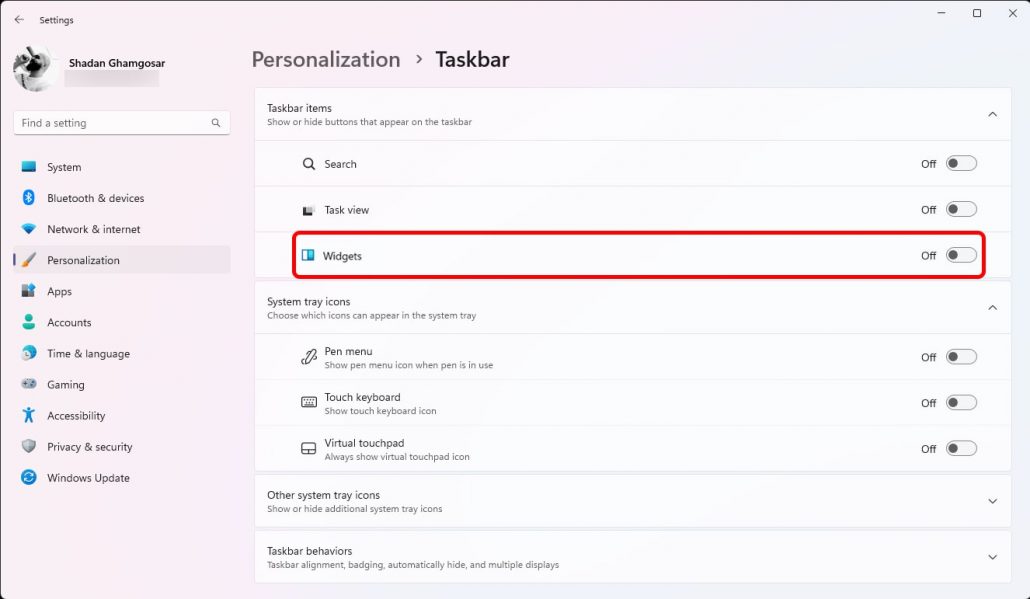
Task: Go back to Personalization via breadcrumb
Action: click(326, 60)
